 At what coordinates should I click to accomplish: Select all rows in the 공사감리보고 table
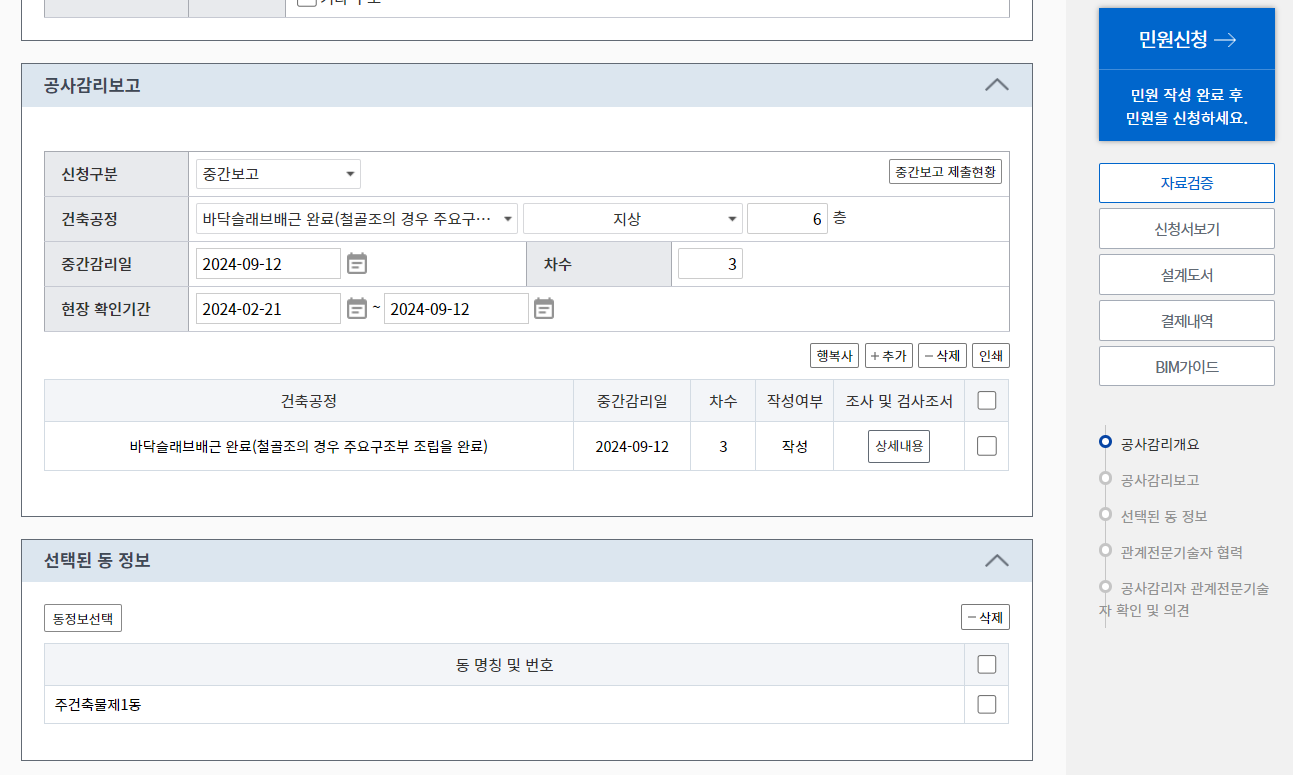pos(986,400)
